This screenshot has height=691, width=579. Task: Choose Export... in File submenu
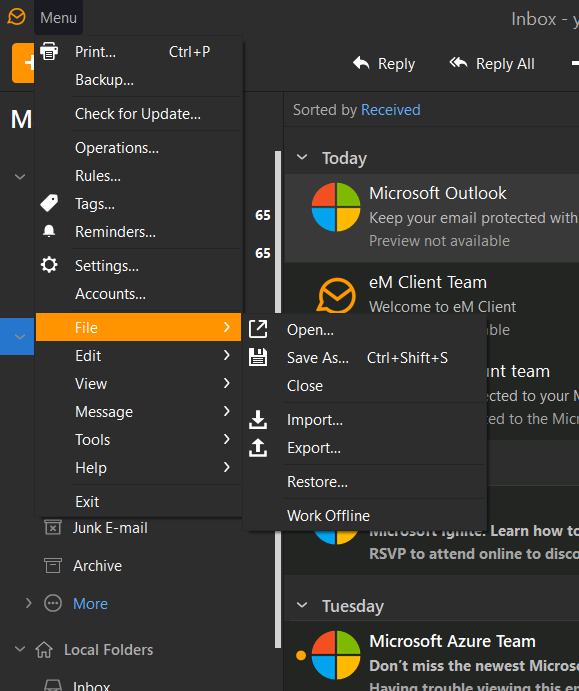[365, 448]
